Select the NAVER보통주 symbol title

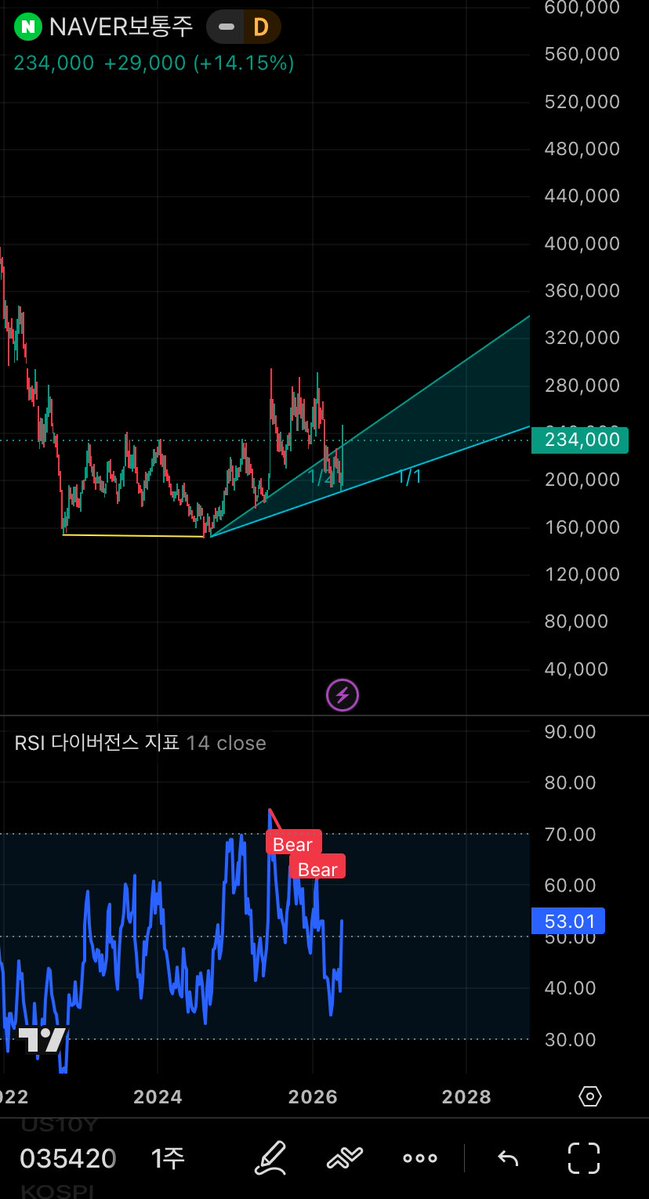tap(121, 28)
